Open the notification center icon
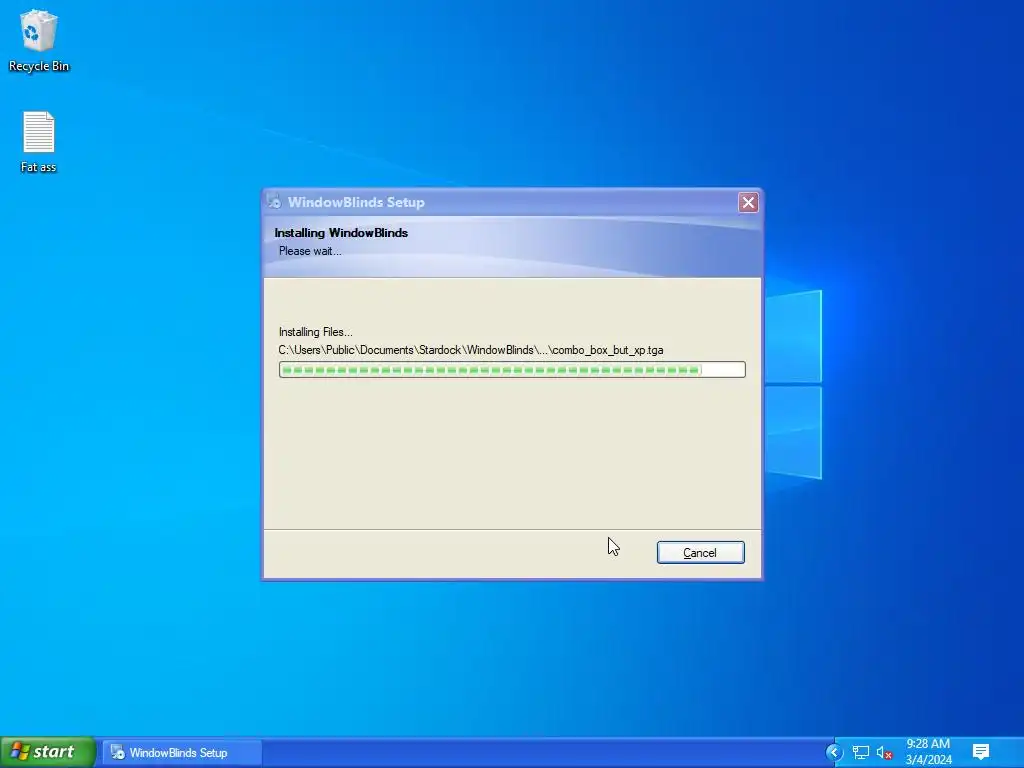 [x=980, y=752]
